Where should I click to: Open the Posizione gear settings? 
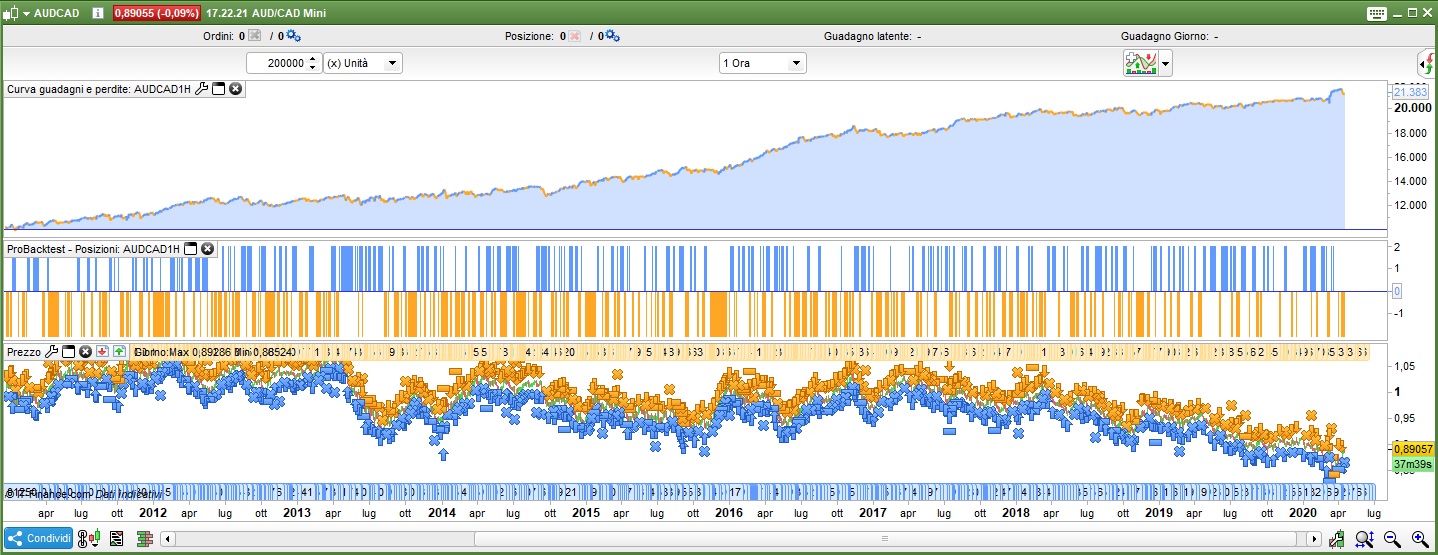(613, 36)
